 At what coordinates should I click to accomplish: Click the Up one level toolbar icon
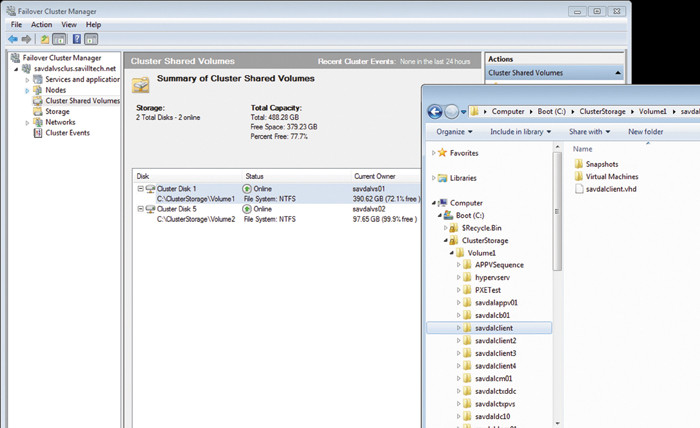click(x=45, y=39)
